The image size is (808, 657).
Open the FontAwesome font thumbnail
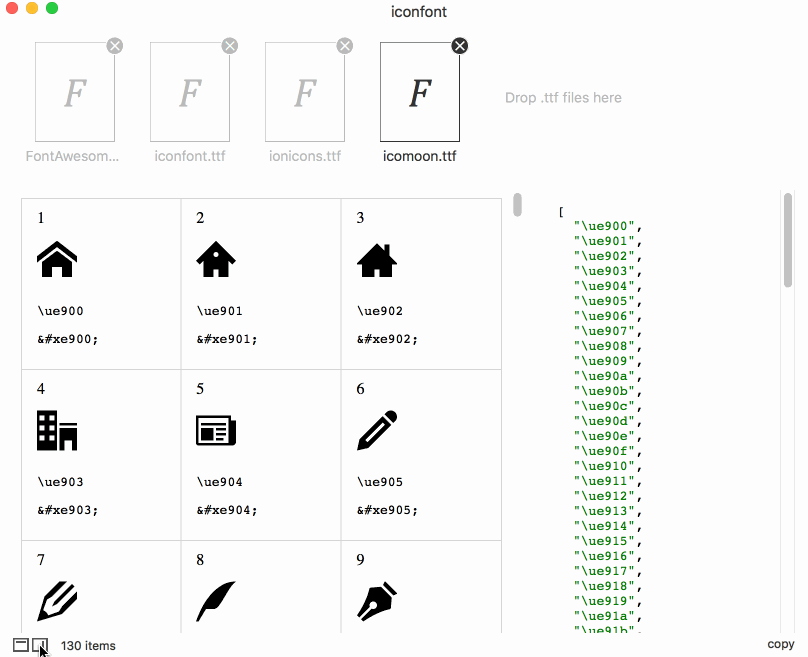click(75, 92)
